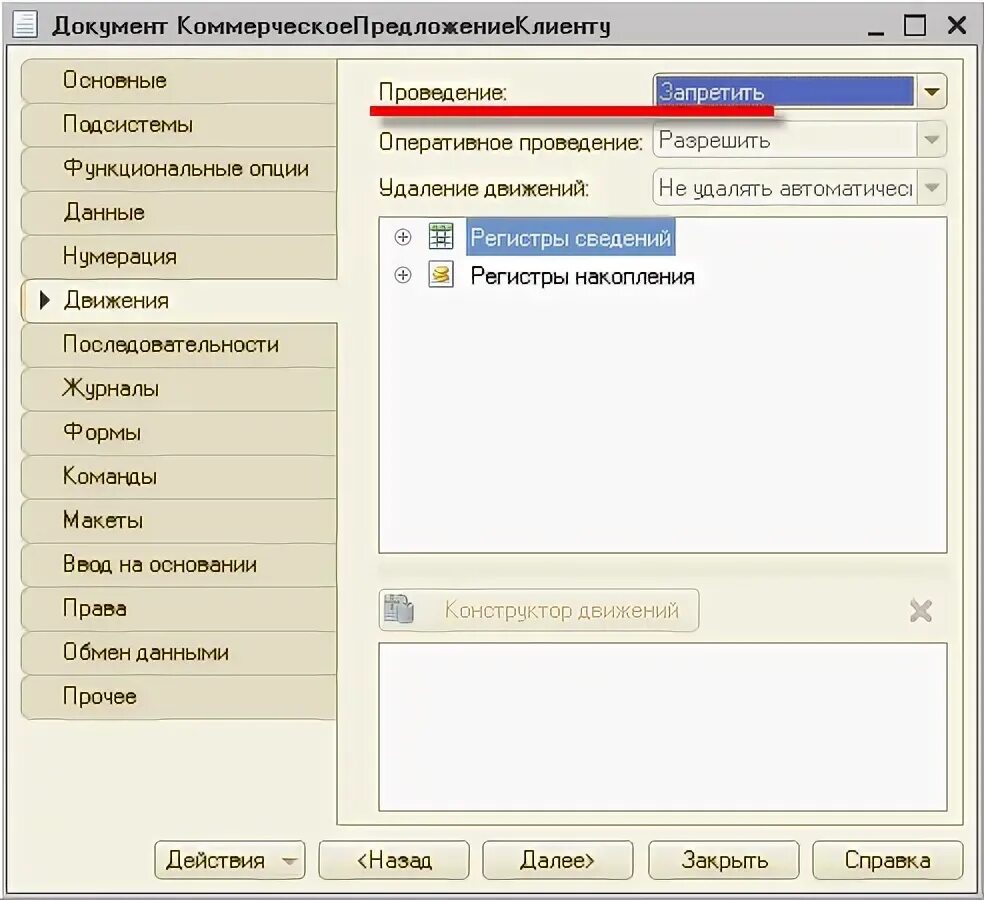Open the Обмен данными tab
The height and width of the screenshot is (900, 984).
coord(179,652)
